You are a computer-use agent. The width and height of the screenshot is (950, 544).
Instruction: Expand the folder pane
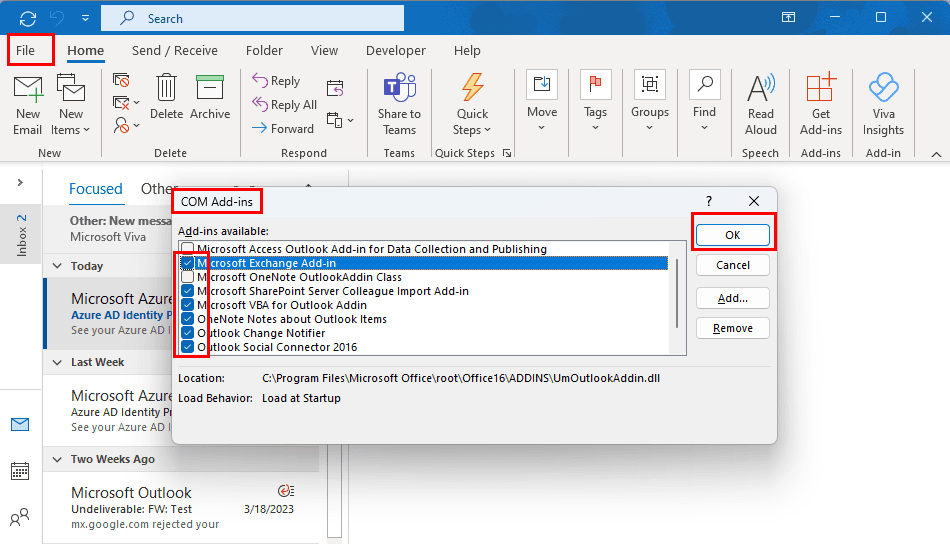click(20, 182)
